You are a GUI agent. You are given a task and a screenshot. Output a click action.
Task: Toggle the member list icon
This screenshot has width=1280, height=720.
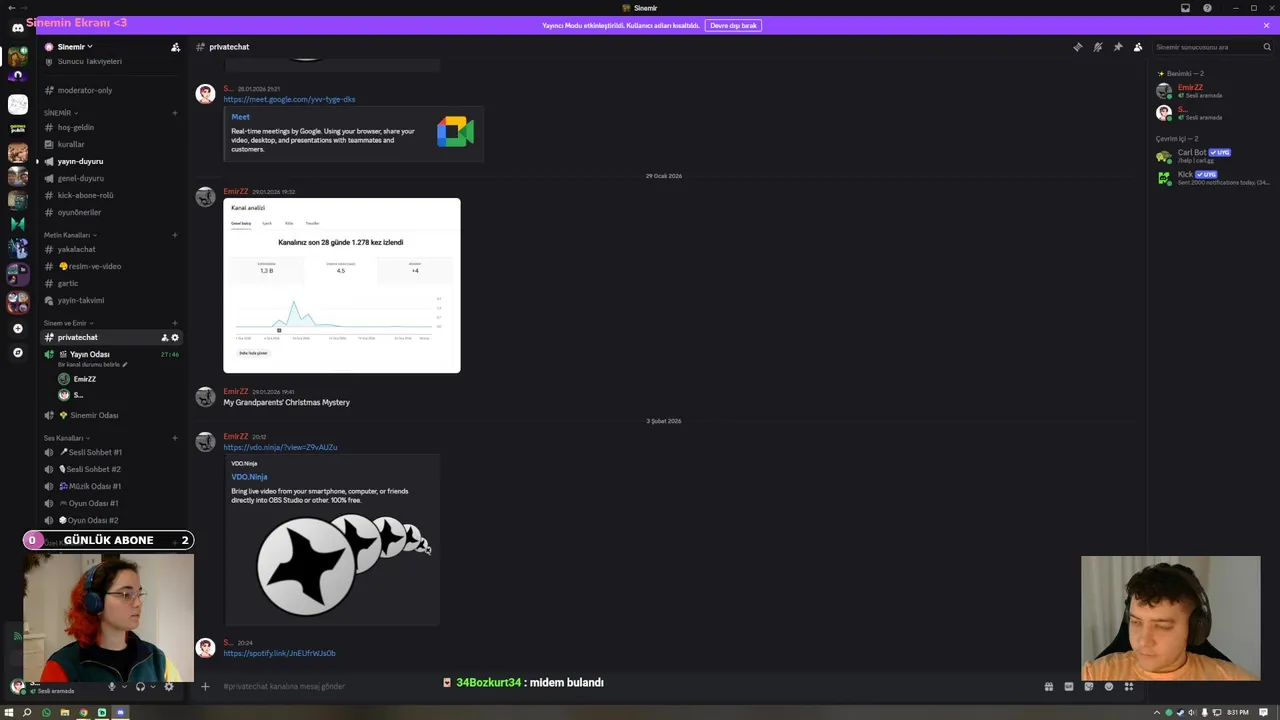[x=1137, y=47]
